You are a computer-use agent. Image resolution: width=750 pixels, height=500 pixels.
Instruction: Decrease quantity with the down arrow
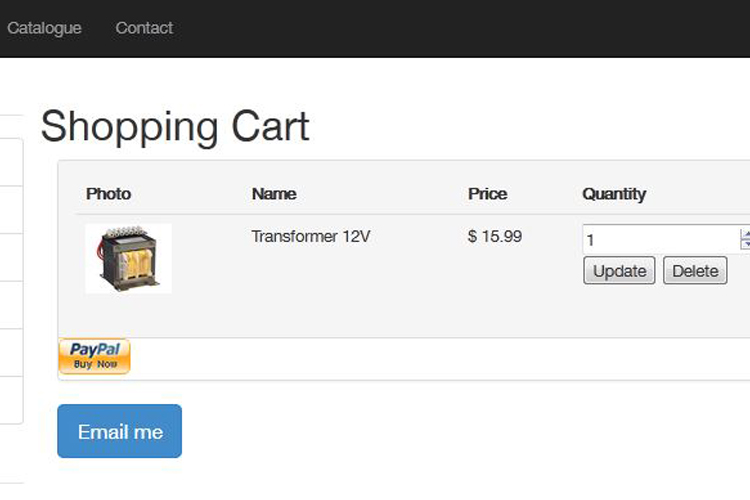pyautogui.click(x=745, y=245)
